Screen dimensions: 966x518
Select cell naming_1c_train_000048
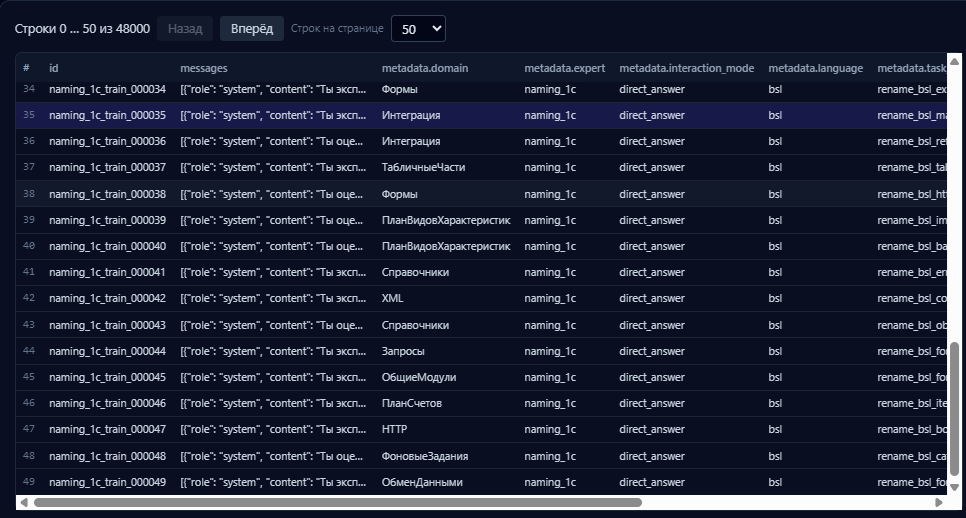(x=107, y=456)
